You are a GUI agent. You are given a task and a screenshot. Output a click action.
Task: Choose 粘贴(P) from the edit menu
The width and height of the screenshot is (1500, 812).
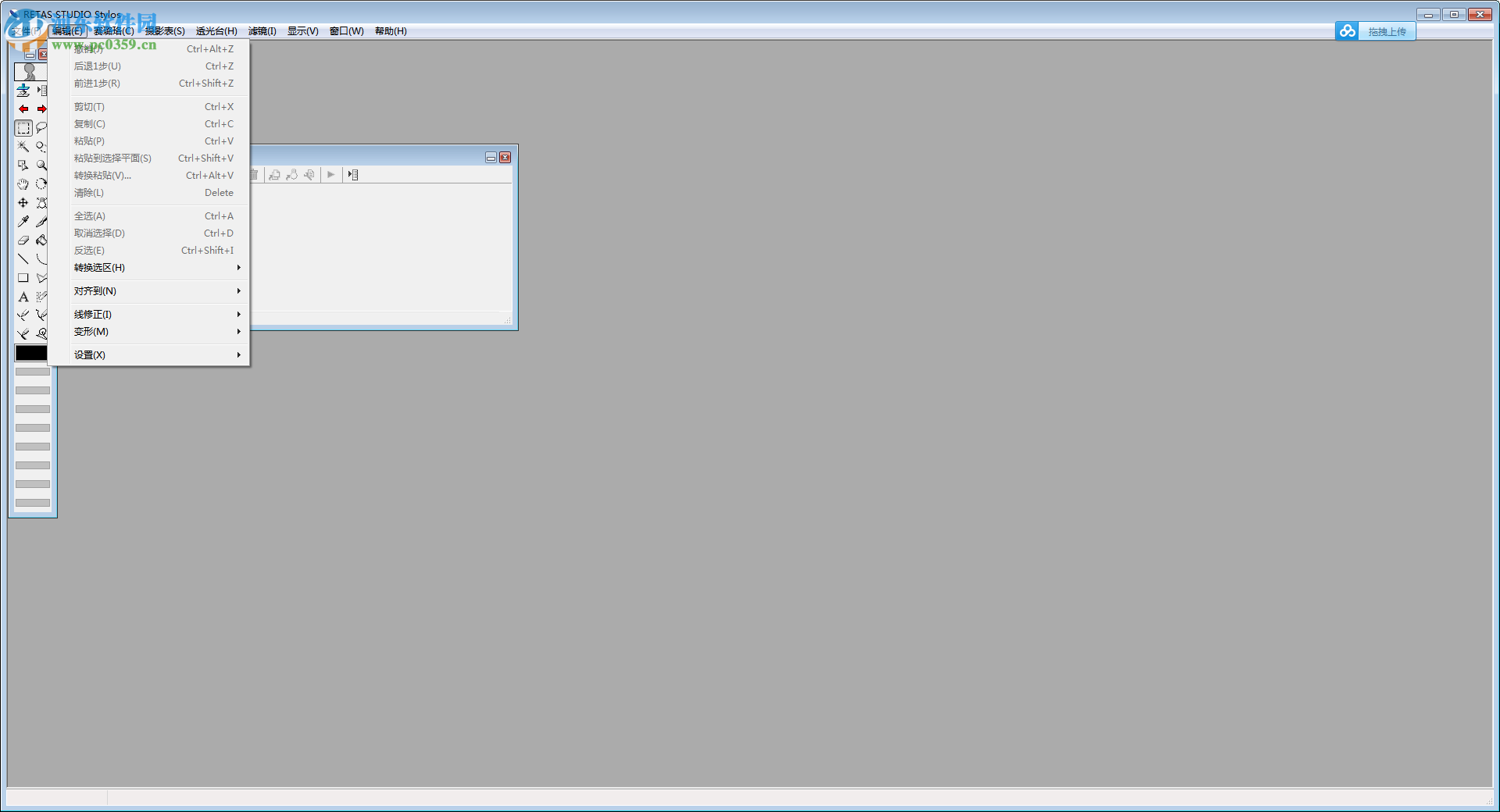(149, 141)
